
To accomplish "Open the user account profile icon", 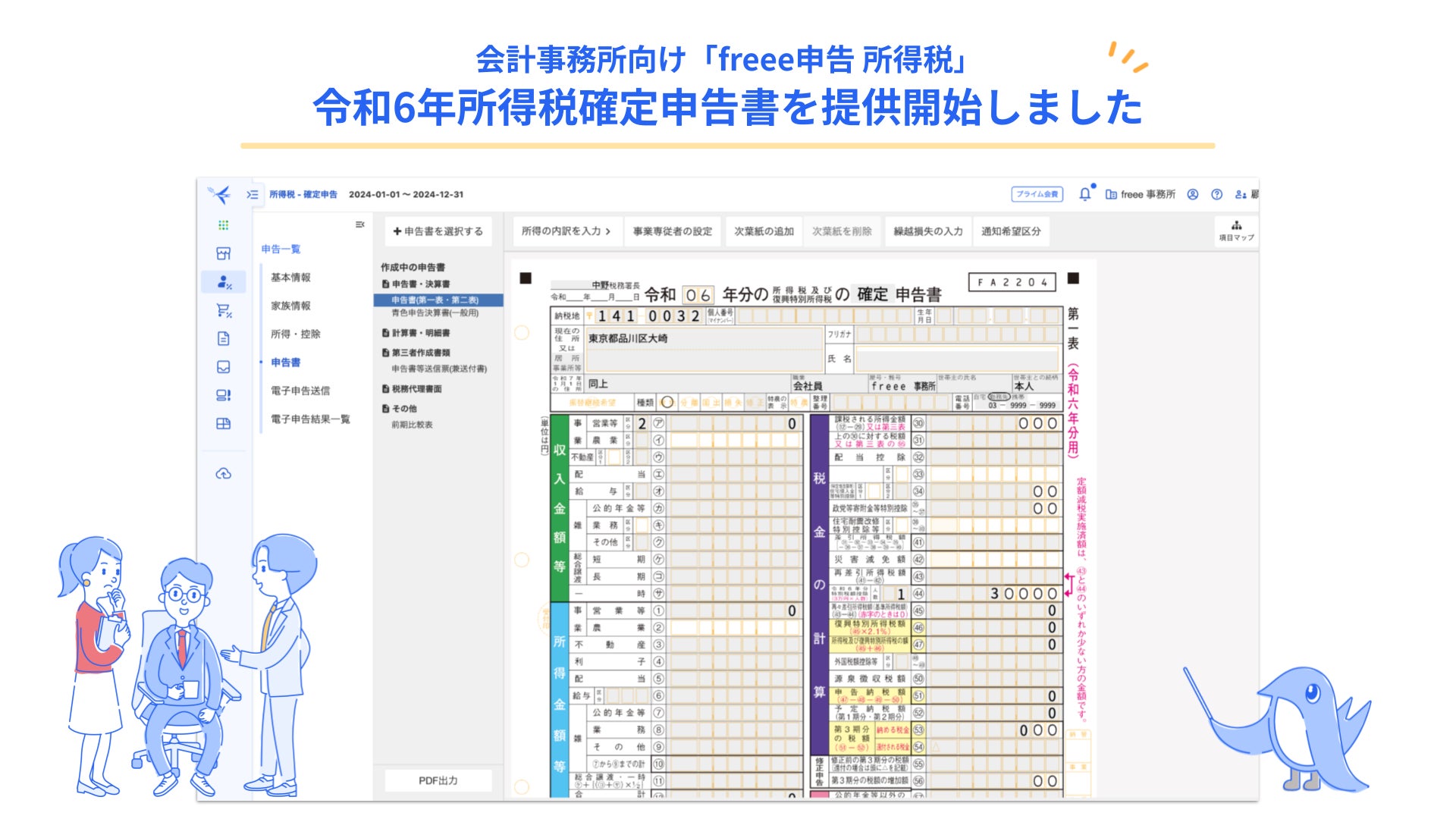I will tap(1192, 194).
